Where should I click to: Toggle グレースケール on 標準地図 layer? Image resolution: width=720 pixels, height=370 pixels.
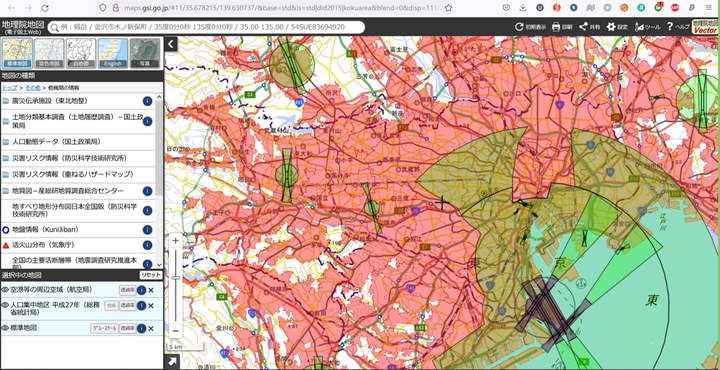[104, 328]
